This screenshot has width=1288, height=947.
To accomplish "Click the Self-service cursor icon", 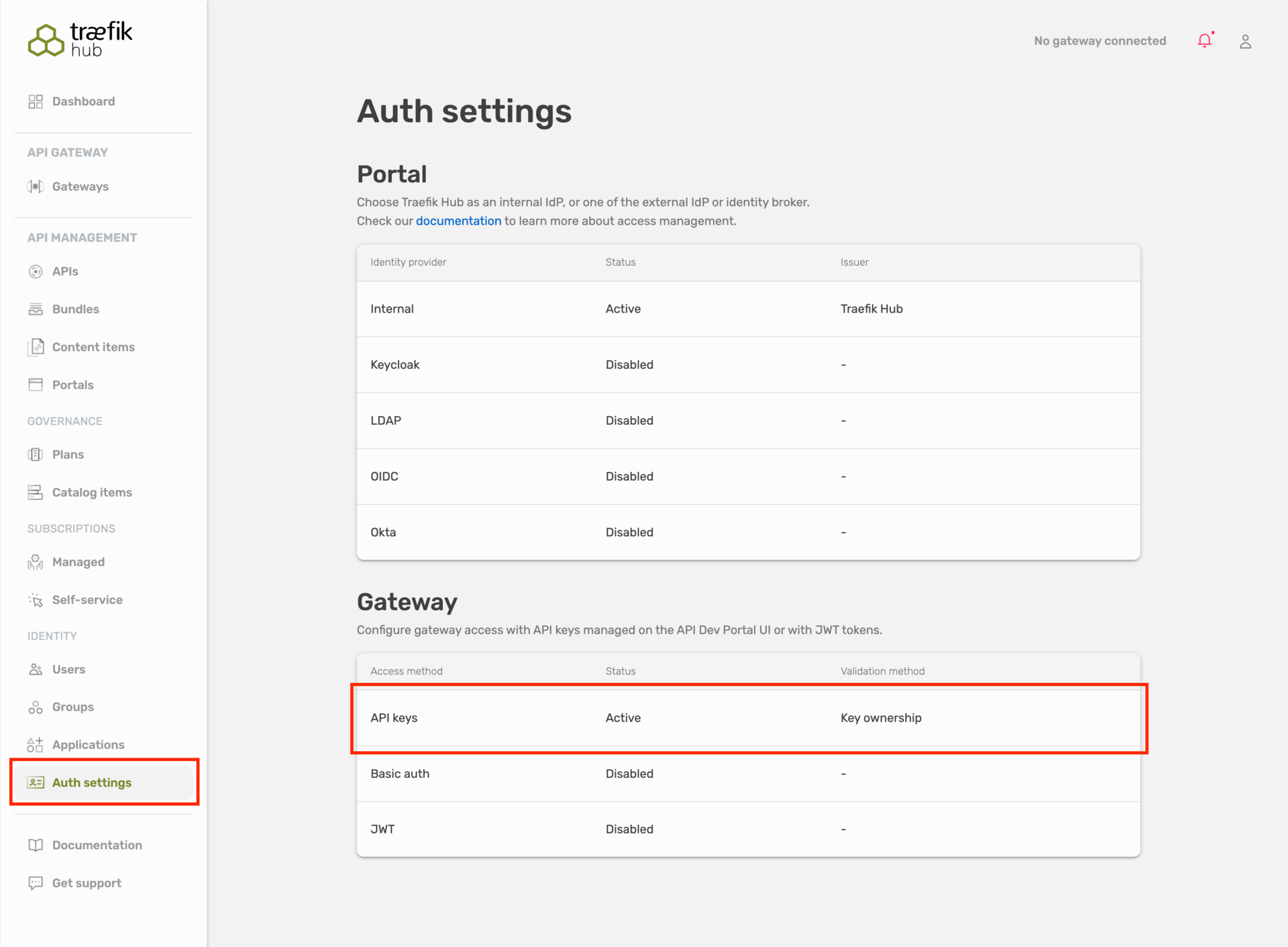I will [x=36, y=600].
